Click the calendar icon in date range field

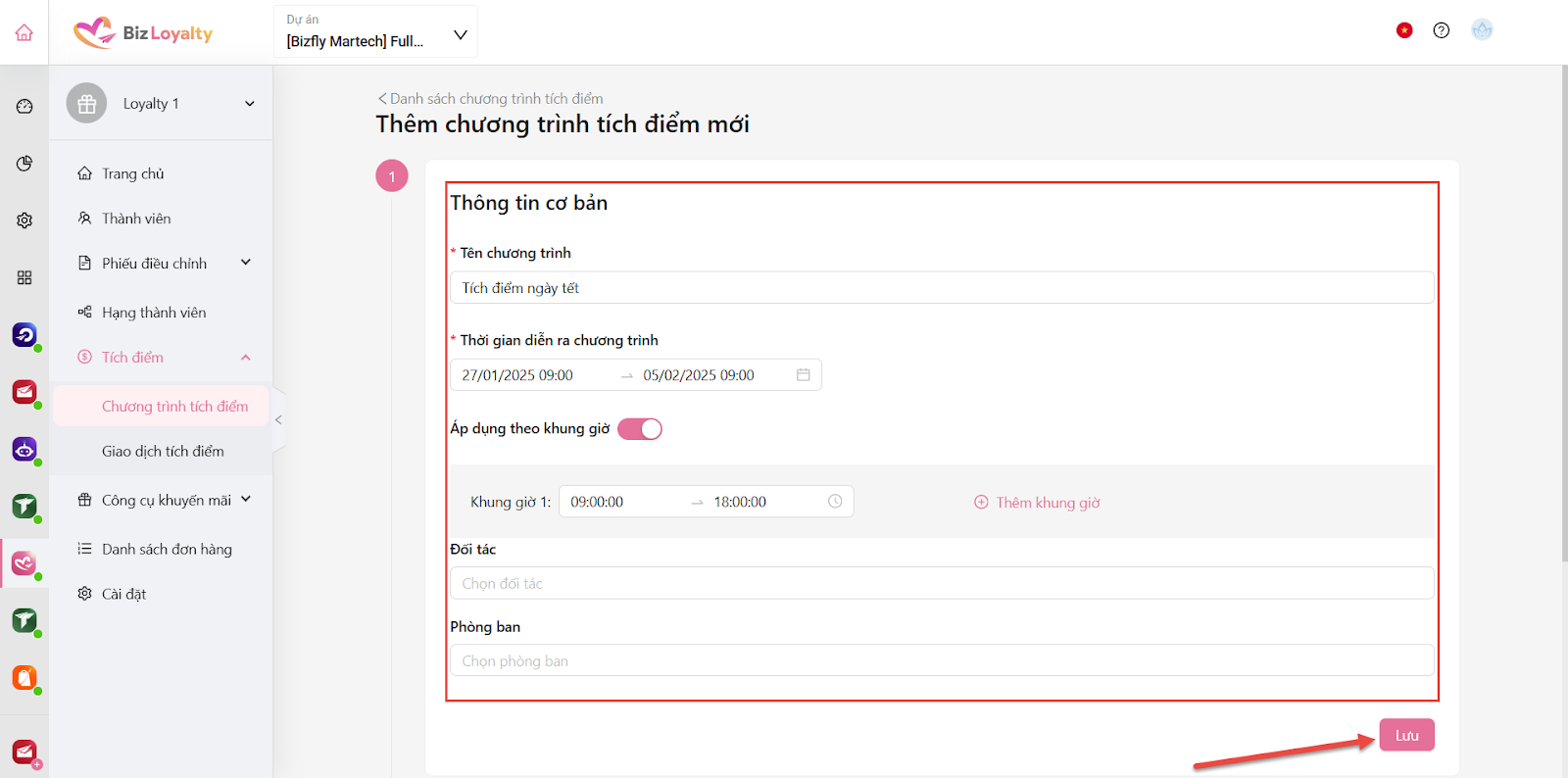[x=804, y=375]
